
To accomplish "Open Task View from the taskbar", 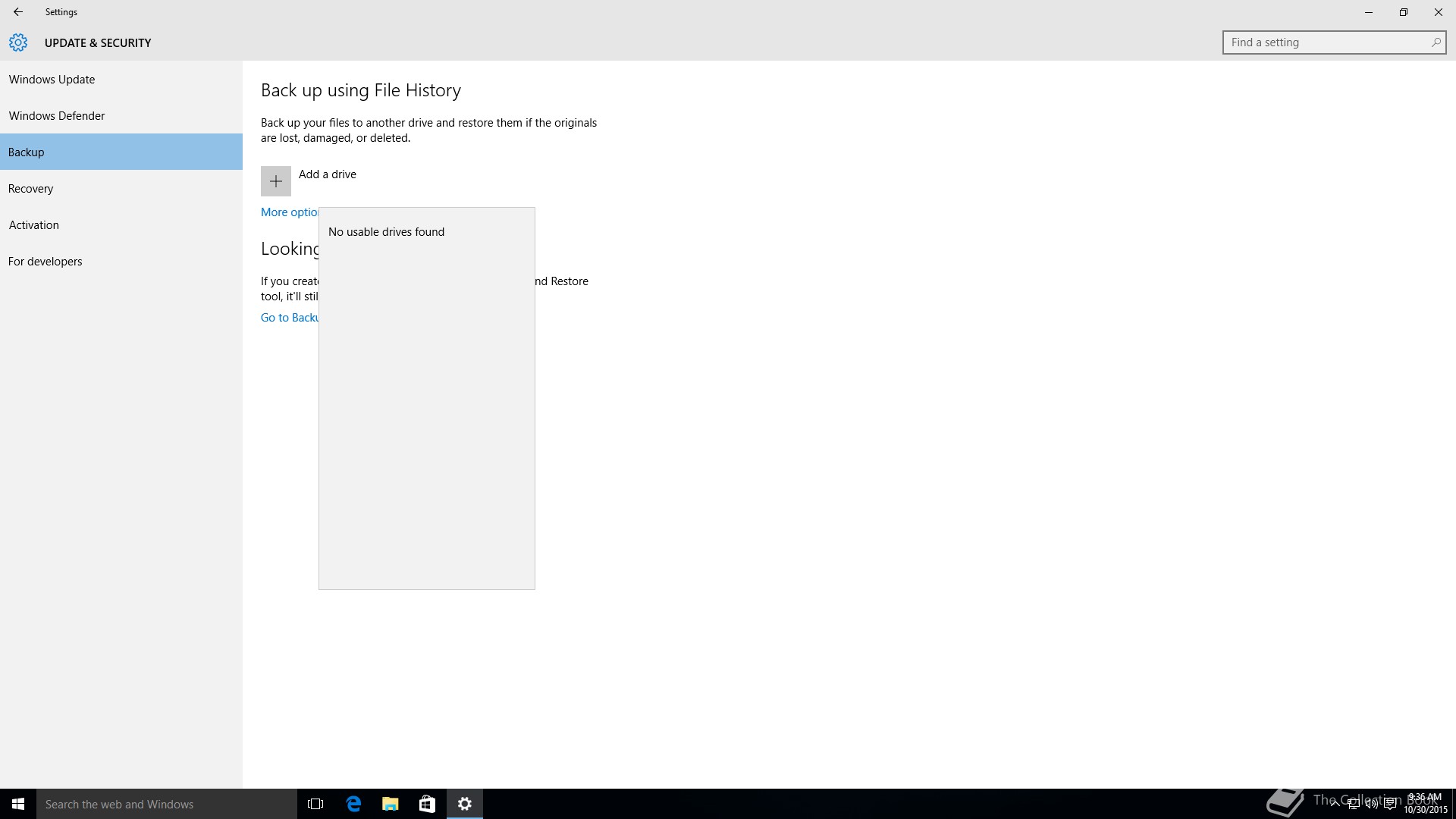I will (x=315, y=804).
